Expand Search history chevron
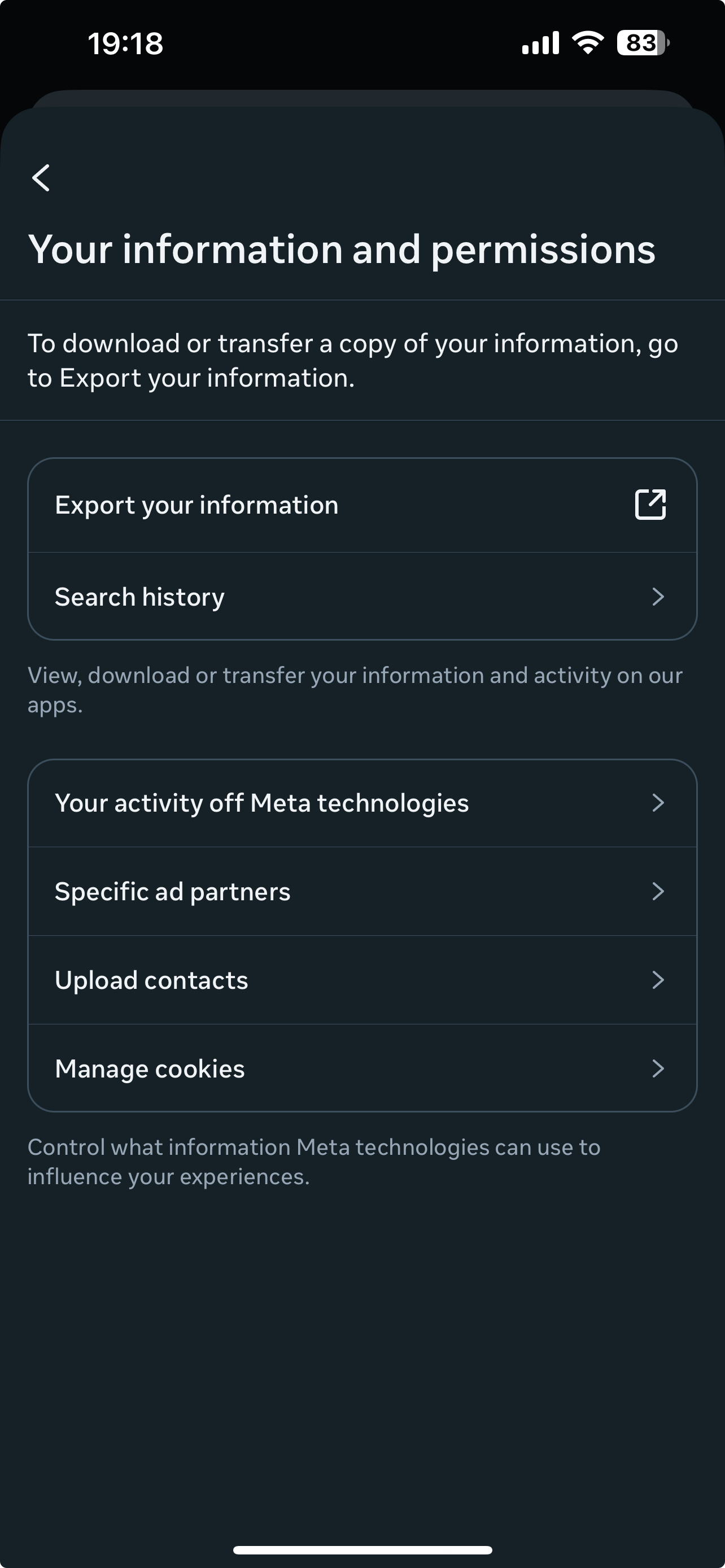725x1568 pixels. click(657, 597)
